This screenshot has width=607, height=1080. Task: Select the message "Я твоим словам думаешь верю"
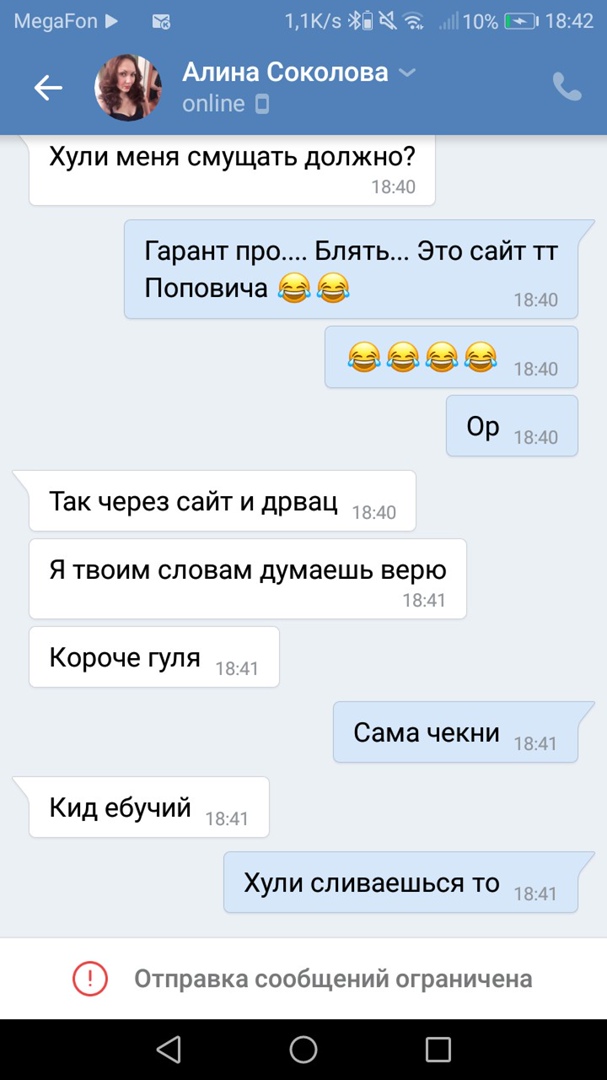pyautogui.click(x=248, y=579)
